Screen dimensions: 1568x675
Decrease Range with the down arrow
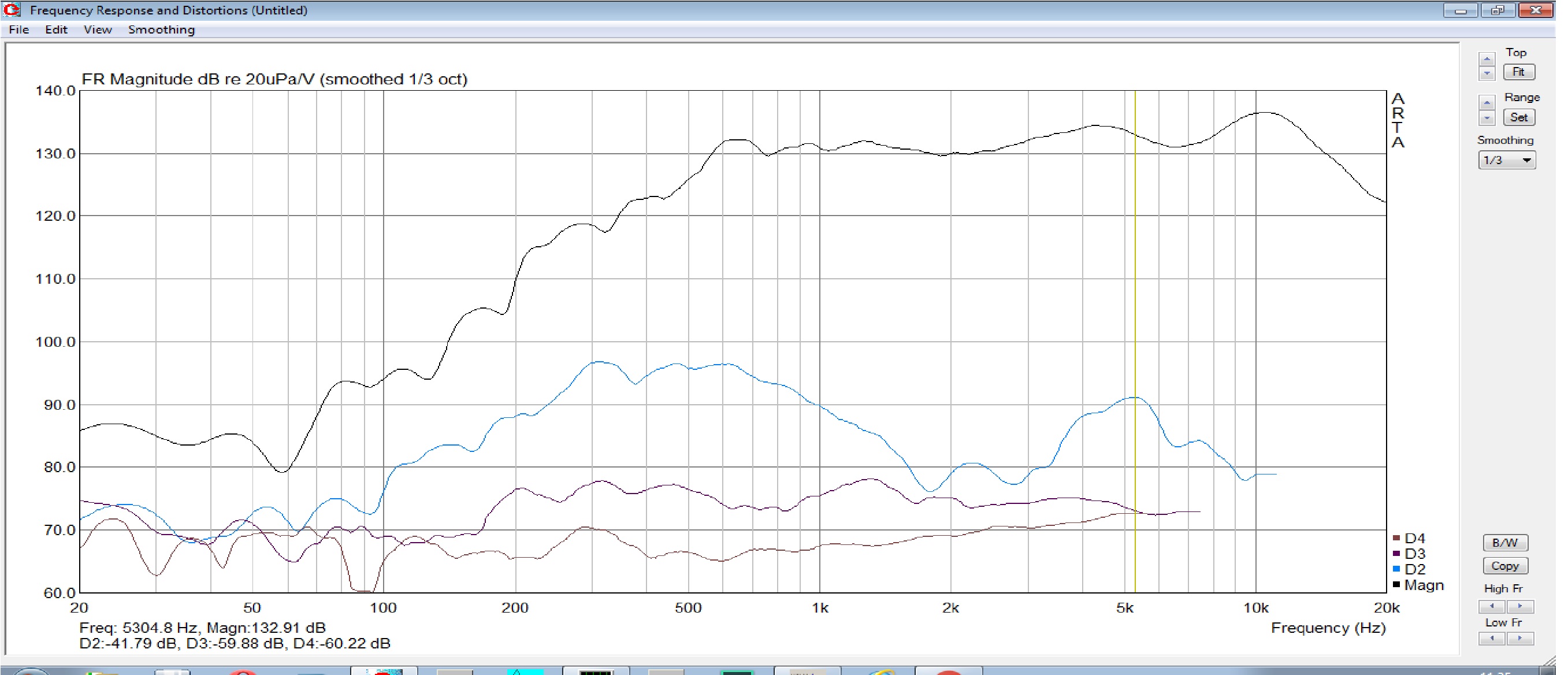point(1487,118)
